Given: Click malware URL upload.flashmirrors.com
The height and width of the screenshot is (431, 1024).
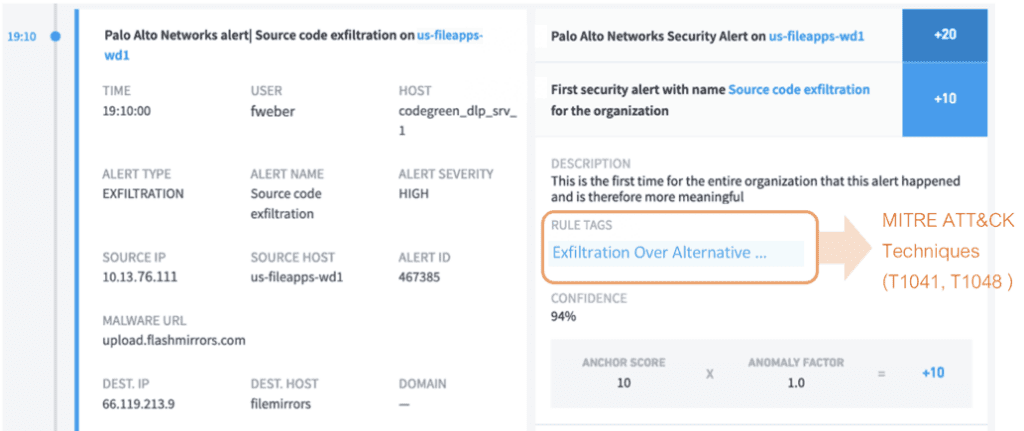Looking at the screenshot, I should point(174,340).
